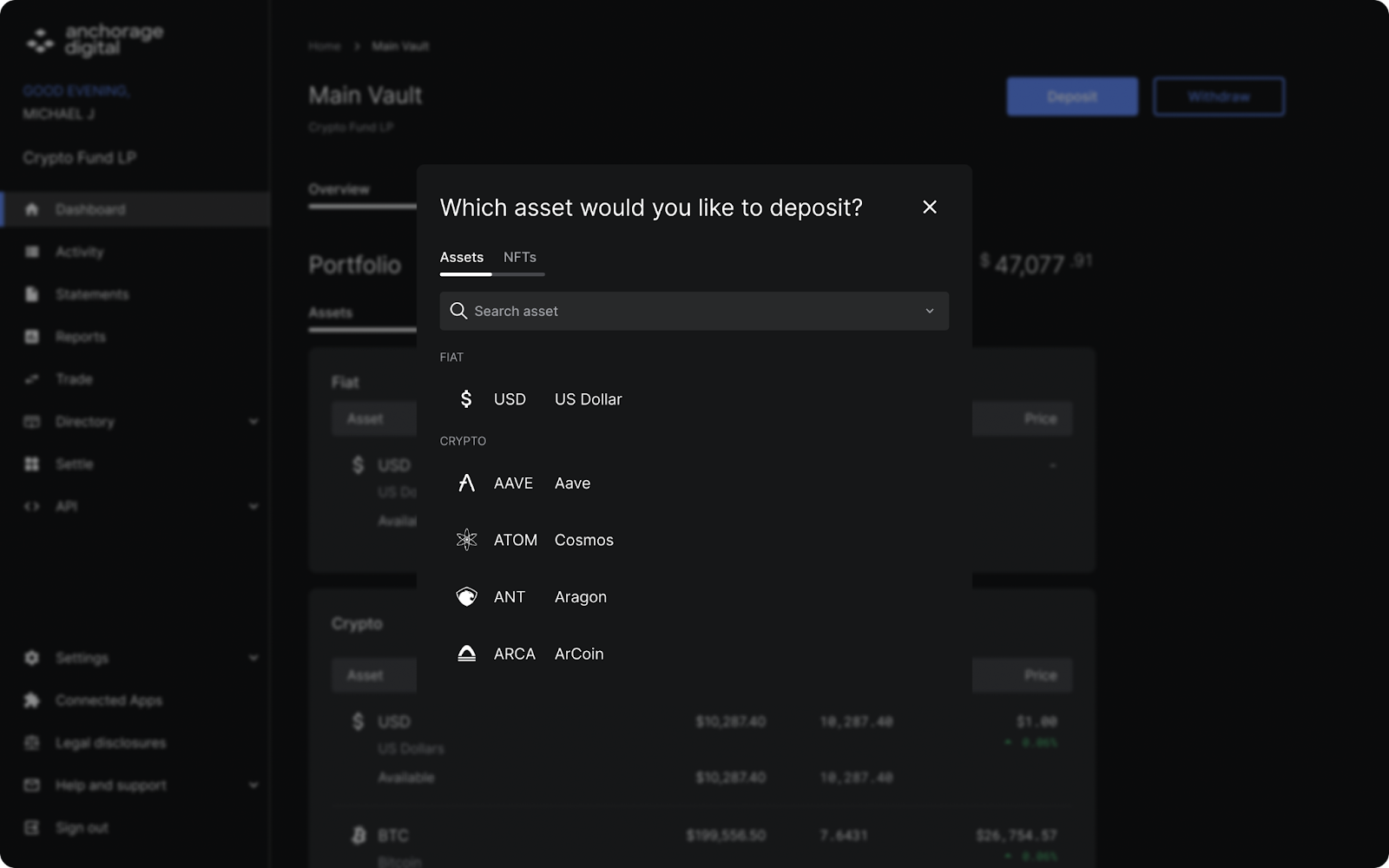Open Connected Apps link
1389x868 pixels.
tap(109, 700)
